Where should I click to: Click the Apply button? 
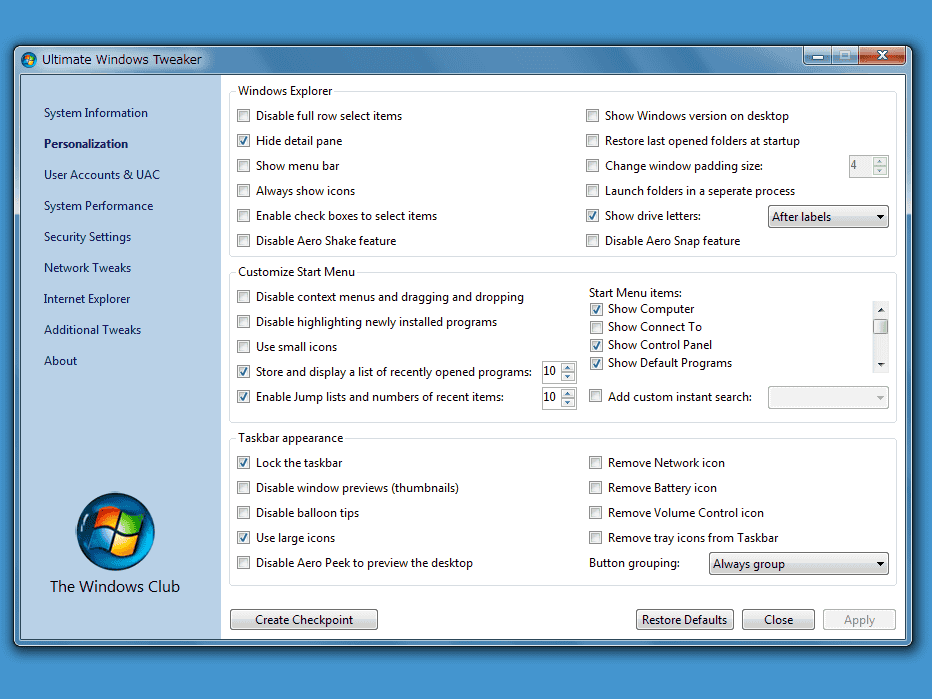click(859, 619)
